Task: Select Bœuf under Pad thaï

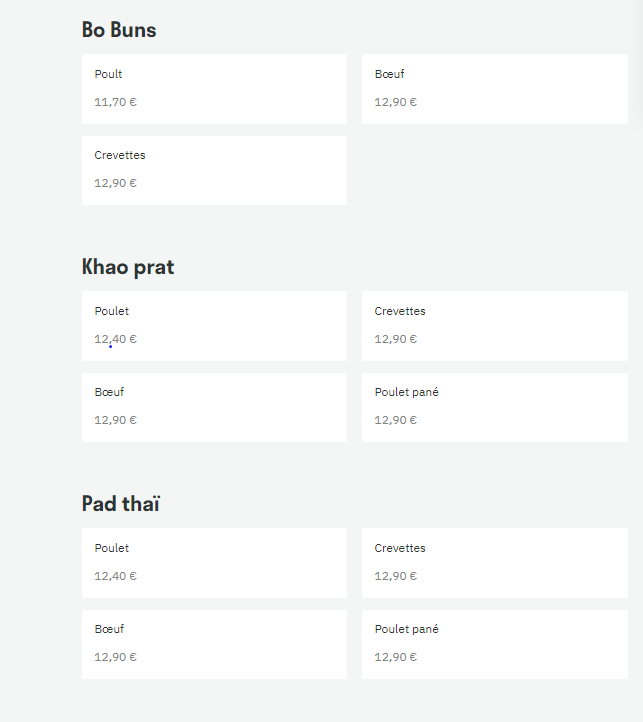Action: 214,645
